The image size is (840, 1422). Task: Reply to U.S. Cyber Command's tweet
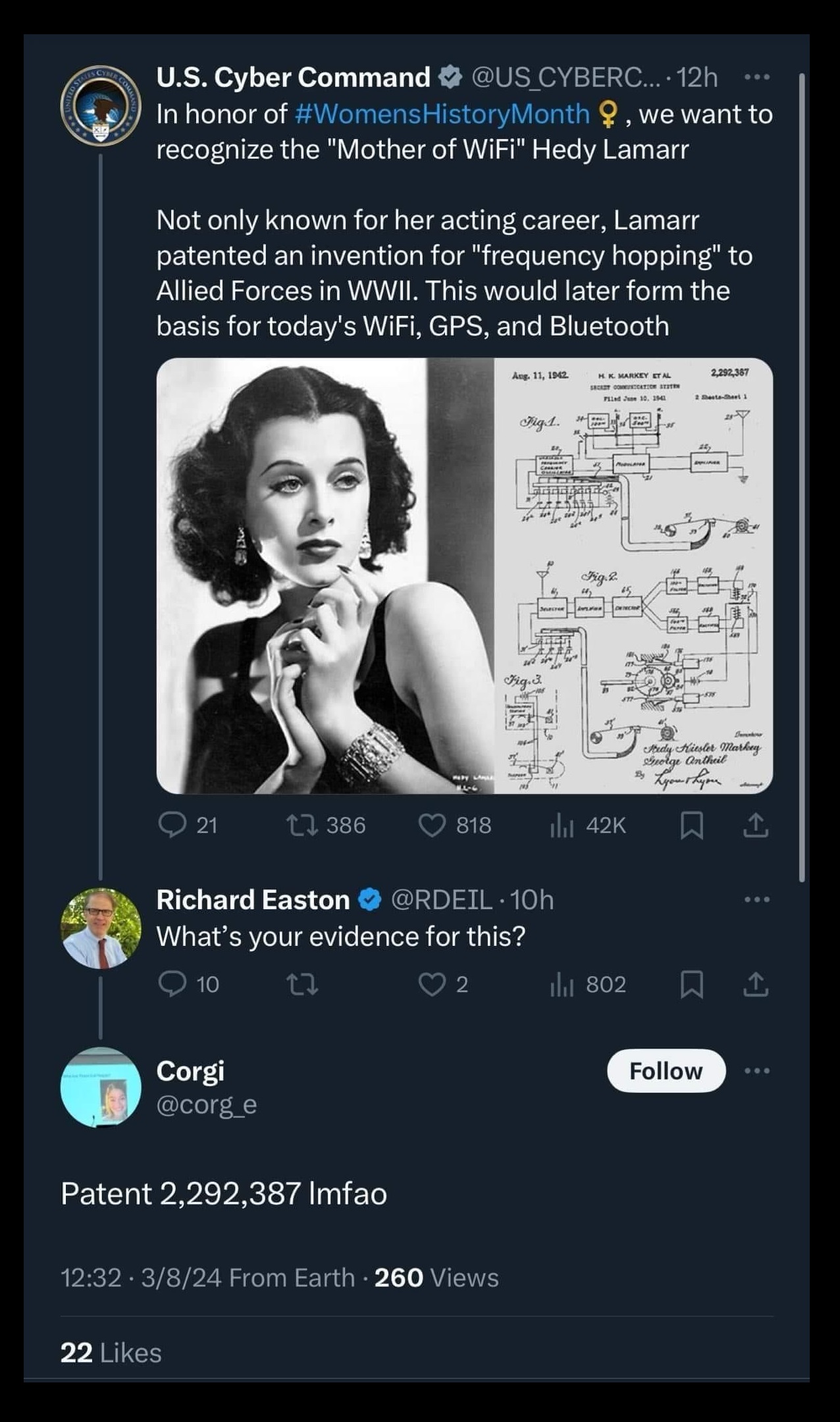(x=172, y=825)
